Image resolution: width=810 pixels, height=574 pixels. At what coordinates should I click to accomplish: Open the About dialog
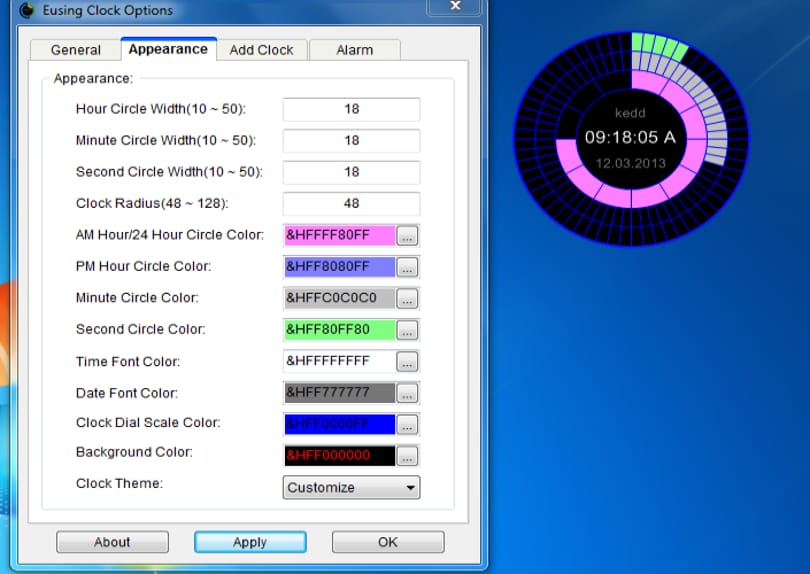[x=112, y=542]
